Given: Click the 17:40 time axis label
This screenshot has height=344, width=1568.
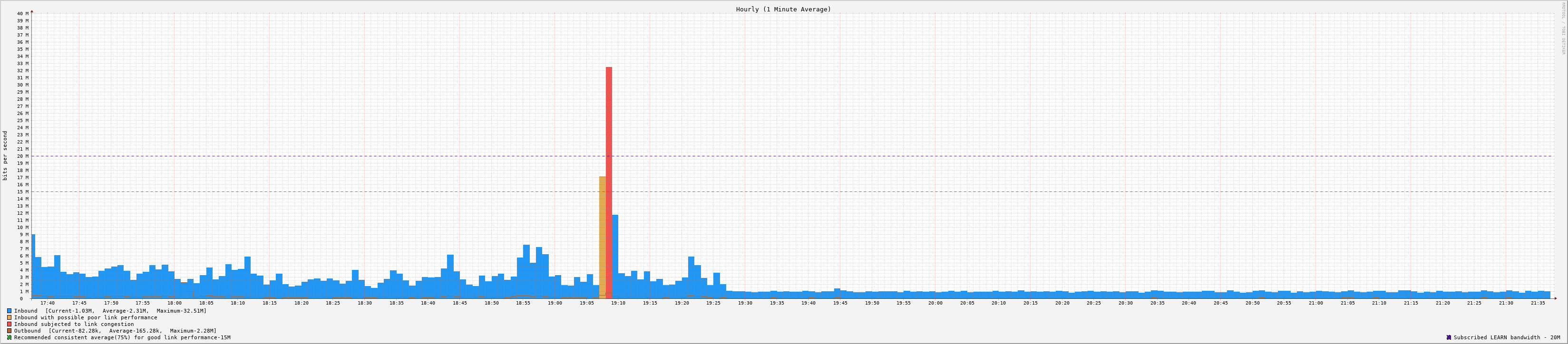Looking at the screenshot, I should tap(48, 303).
